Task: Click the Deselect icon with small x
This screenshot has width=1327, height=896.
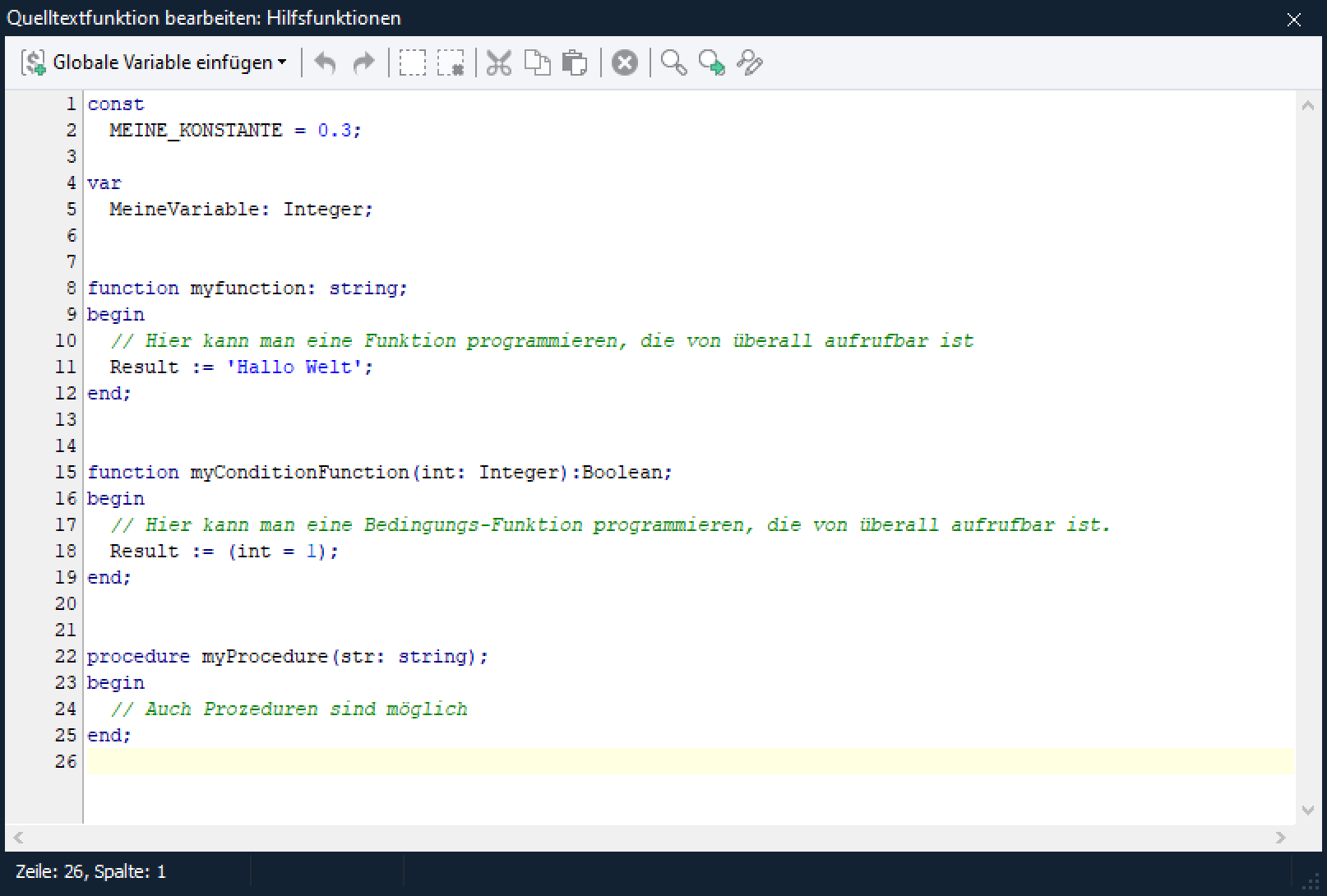Action: (x=451, y=62)
